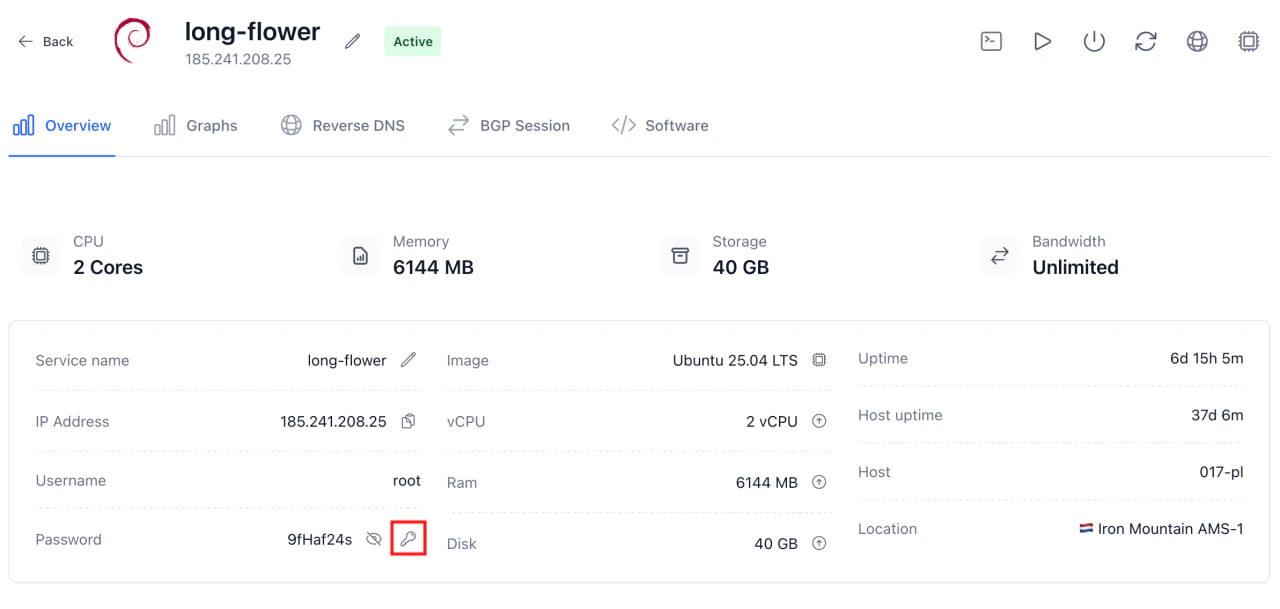Switch to the Overview tab
The height and width of the screenshot is (609, 1280).
click(x=62, y=126)
